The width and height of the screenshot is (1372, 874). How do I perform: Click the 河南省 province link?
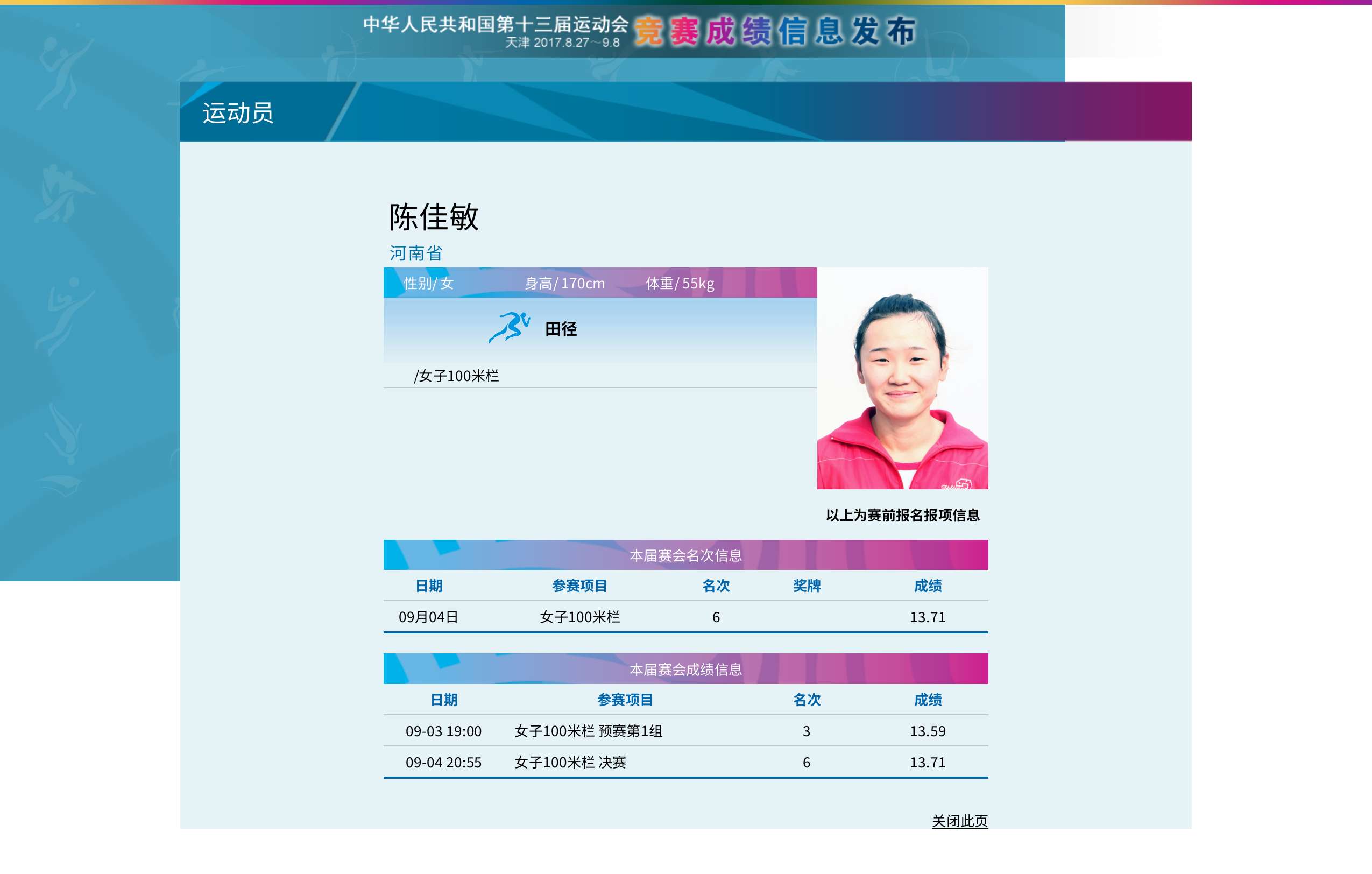click(416, 253)
